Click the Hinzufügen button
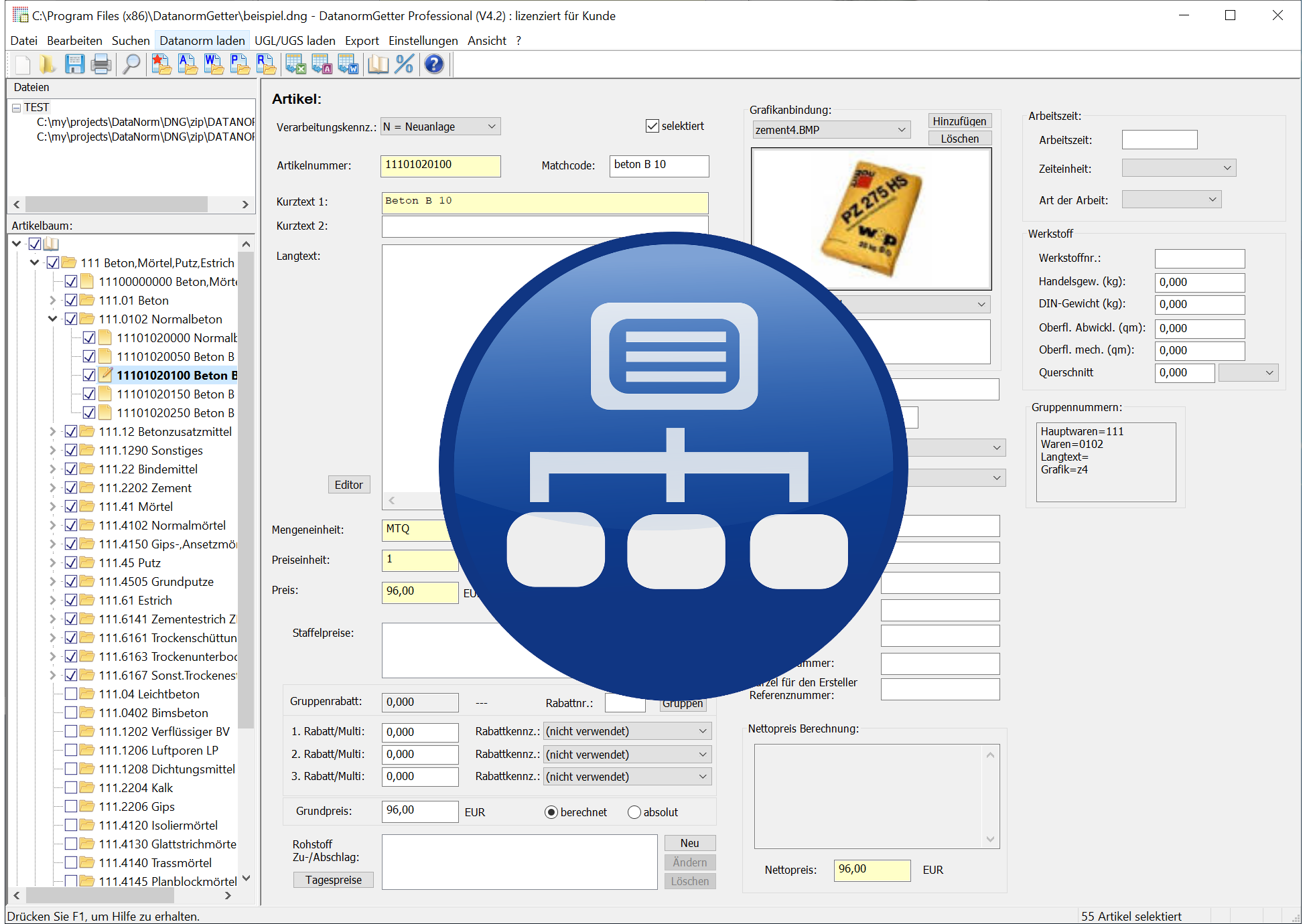The width and height of the screenshot is (1313, 924). pyautogui.click(x=960, y=121)
